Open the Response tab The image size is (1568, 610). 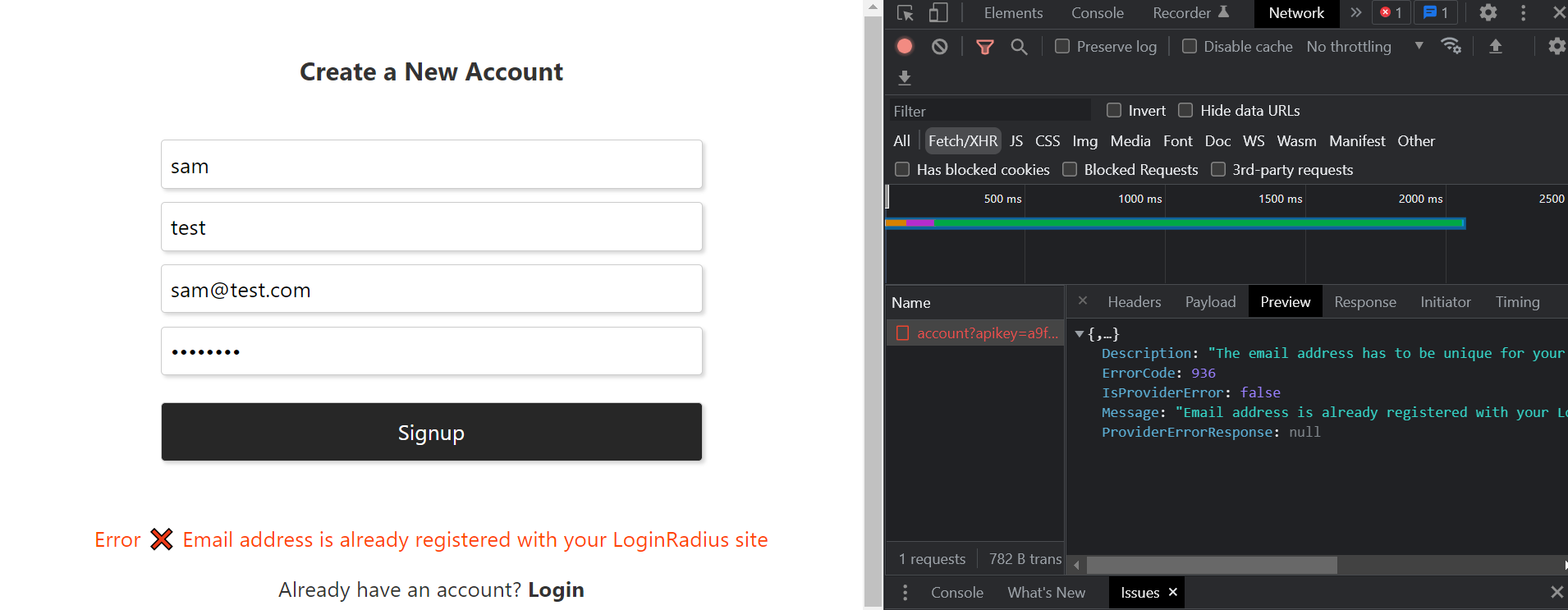click(x=1365, y=302)
